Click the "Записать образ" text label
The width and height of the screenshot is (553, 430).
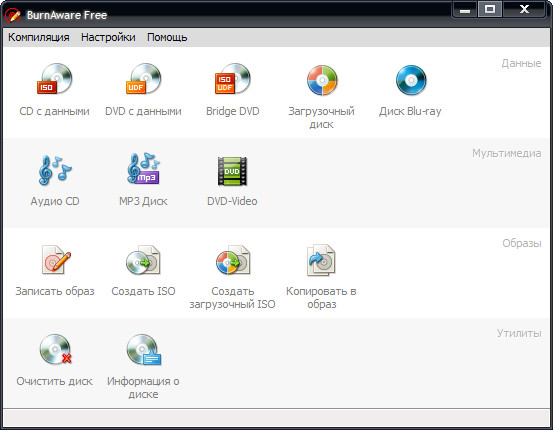pyautogui.click(x=55, y=291)
